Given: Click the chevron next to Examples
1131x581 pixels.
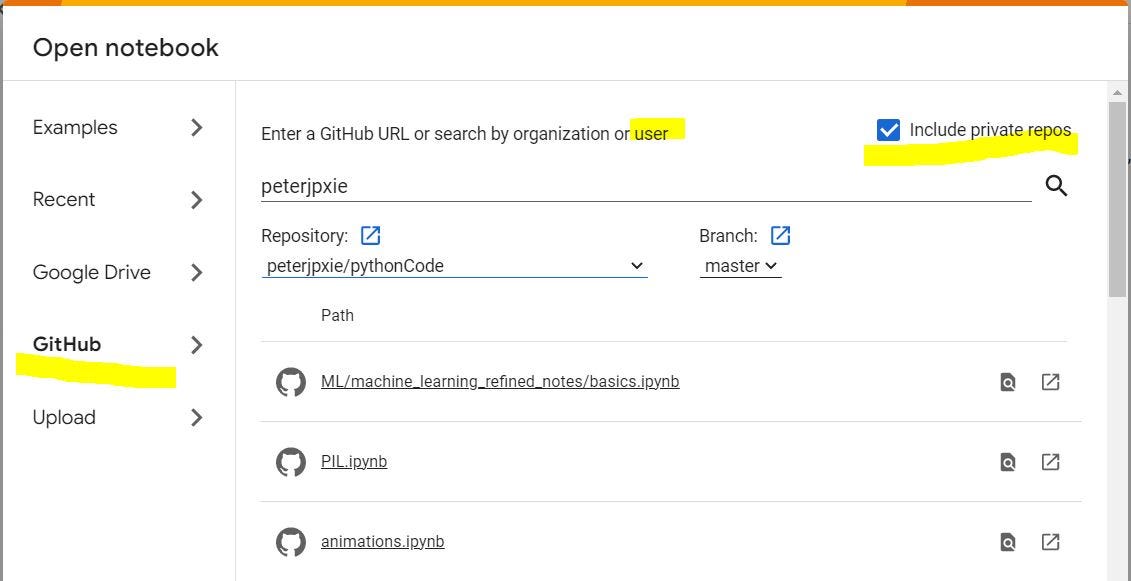Looking at the screenshot, I should (196, 128).
